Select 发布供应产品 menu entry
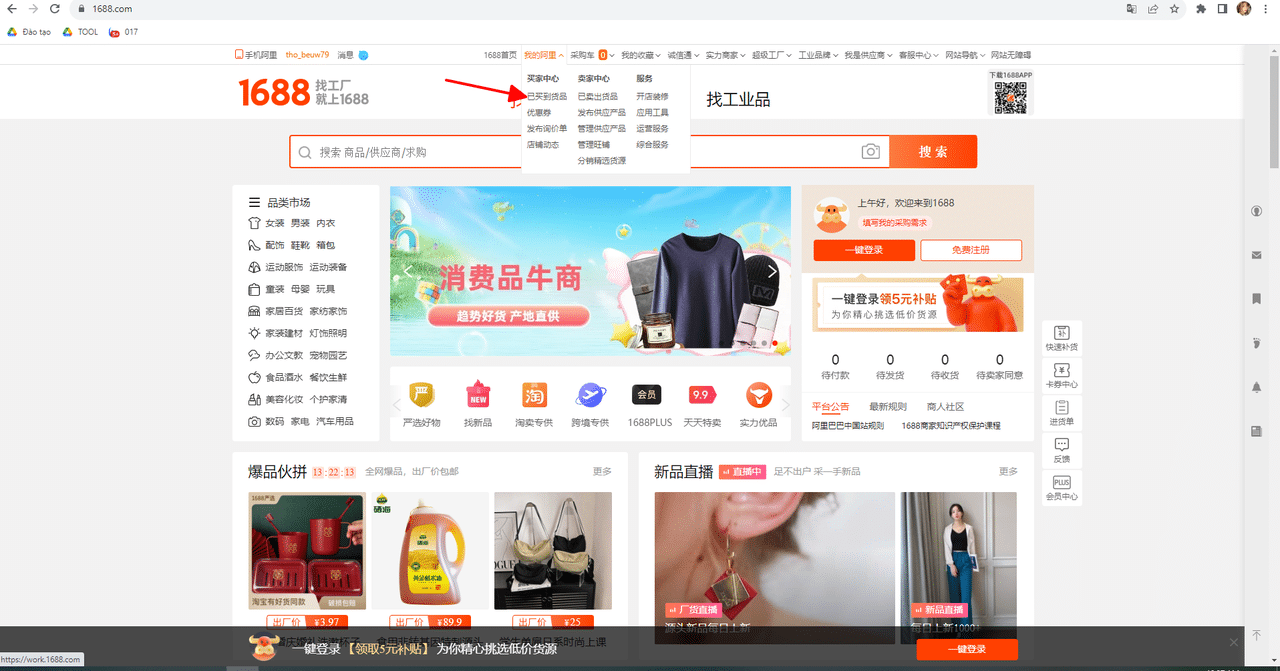The width and height of the screenshot is (1280, 671). coord(601,113)
